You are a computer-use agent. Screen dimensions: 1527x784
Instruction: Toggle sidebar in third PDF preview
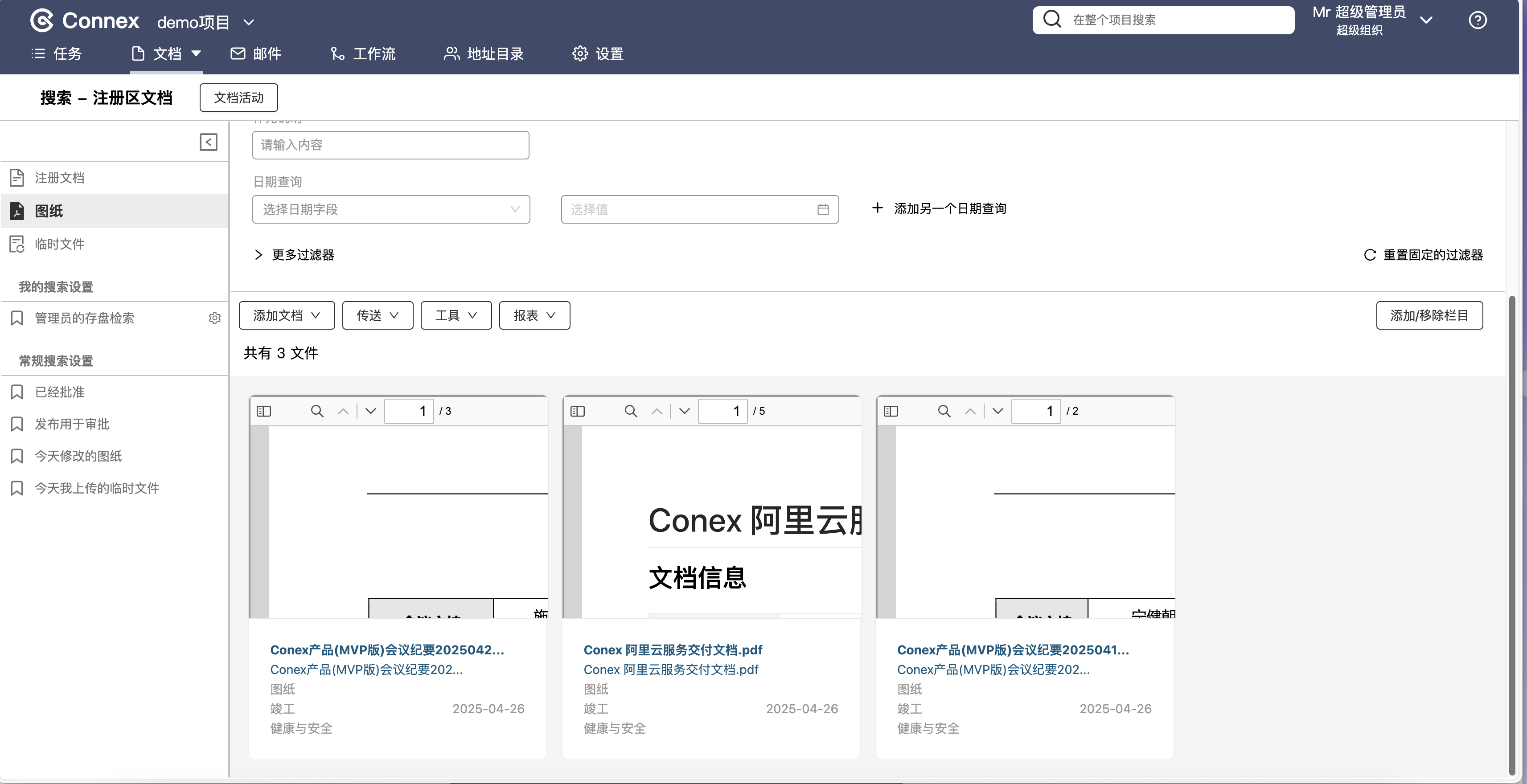(891, 411)
